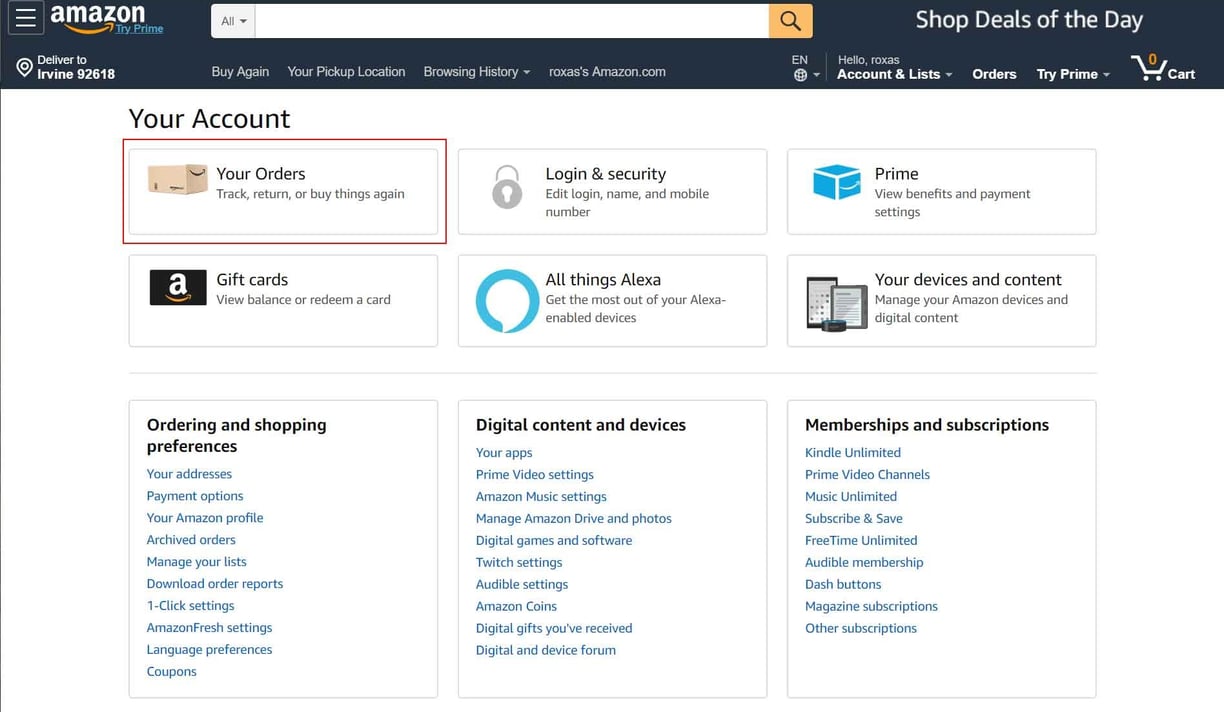This screenshot has width=1224, height=712.
Task: Open the Try Prime dropdown in navbar
Action: tap(1073, 74)
